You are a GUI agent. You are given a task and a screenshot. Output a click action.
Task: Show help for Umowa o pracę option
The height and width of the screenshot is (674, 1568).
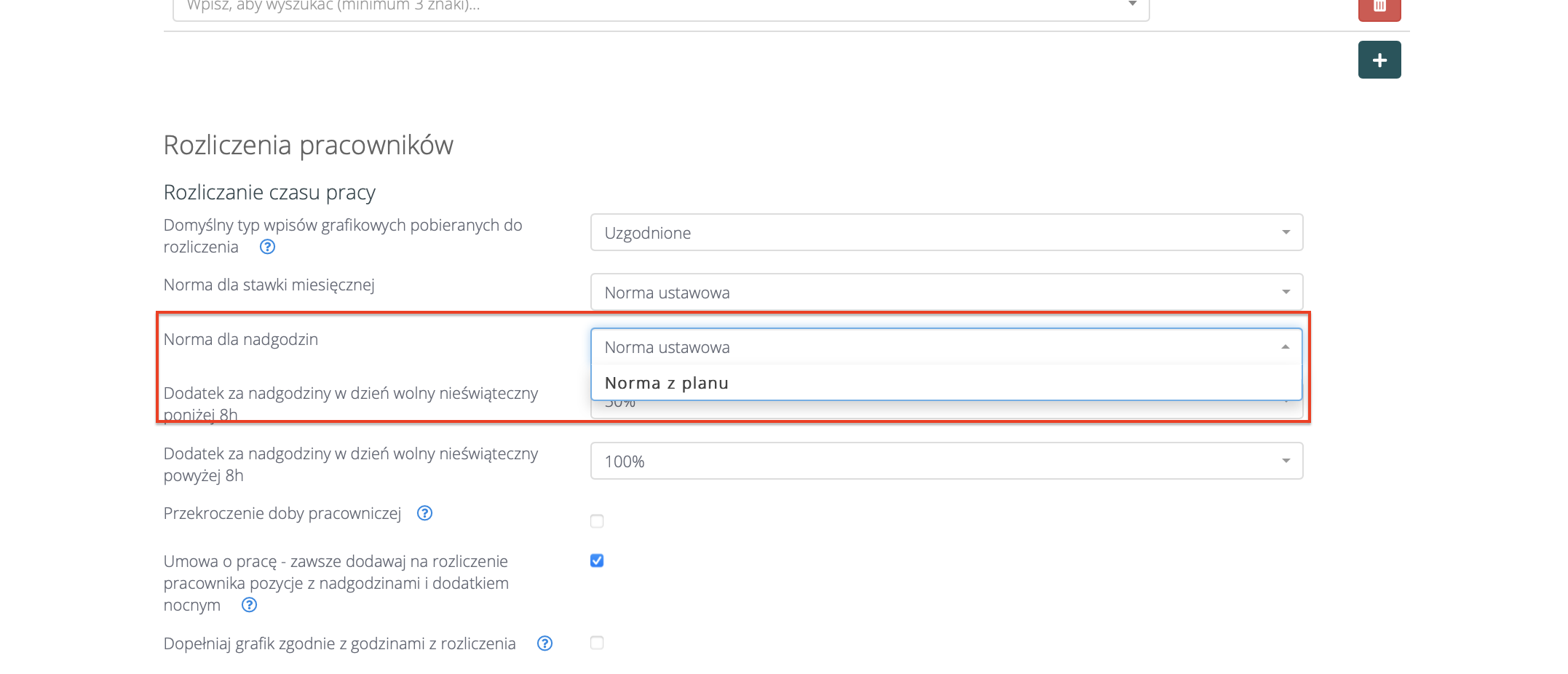[249, 605]
